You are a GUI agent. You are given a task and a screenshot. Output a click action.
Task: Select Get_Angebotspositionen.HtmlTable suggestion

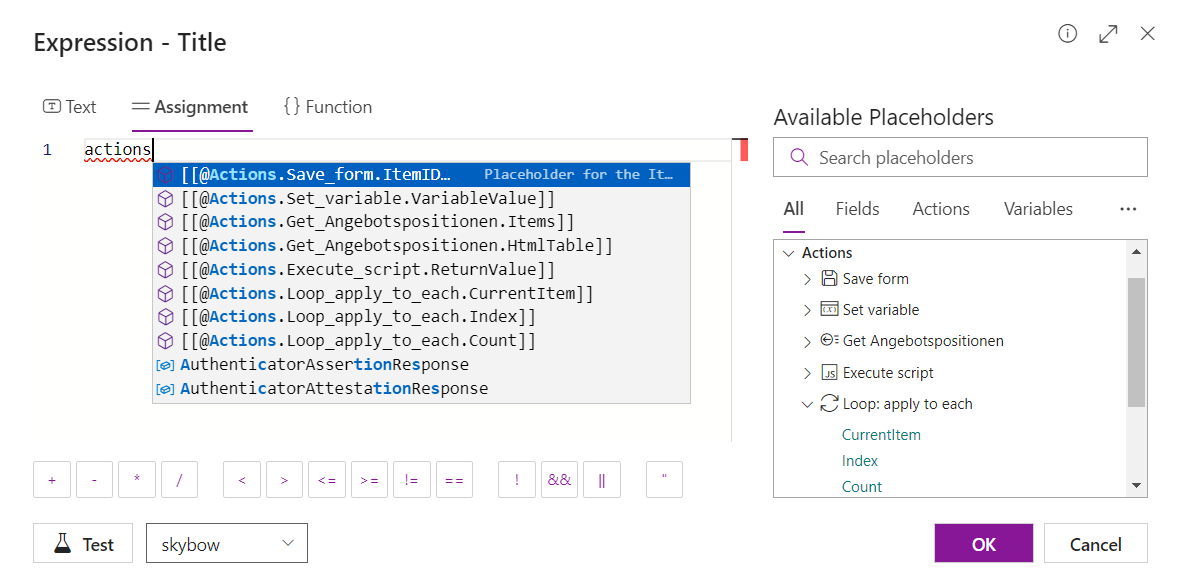[421, 246]
